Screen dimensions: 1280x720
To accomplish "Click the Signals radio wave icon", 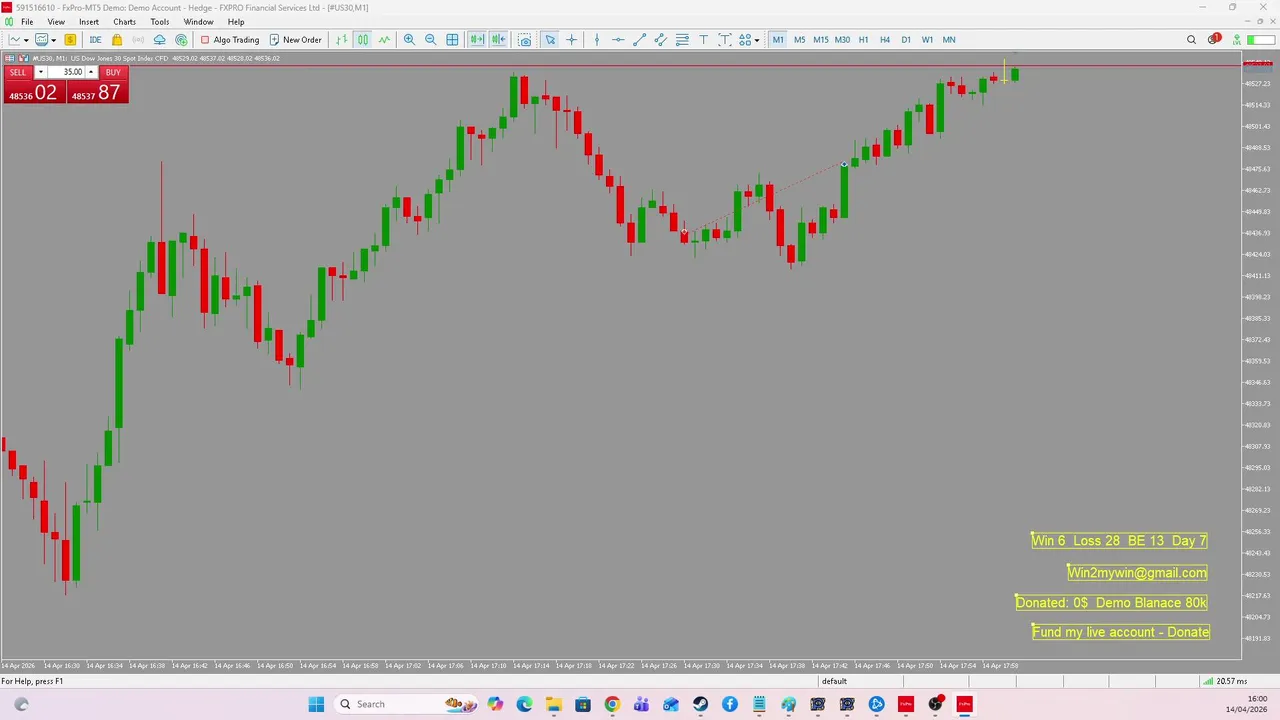I will coord(138,40).
